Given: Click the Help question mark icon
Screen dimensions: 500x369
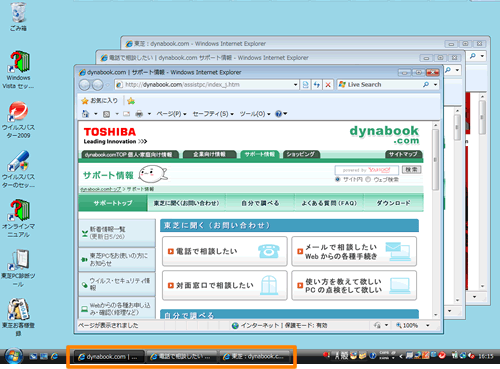Looking at the screenshot, I should pos(278,114).
